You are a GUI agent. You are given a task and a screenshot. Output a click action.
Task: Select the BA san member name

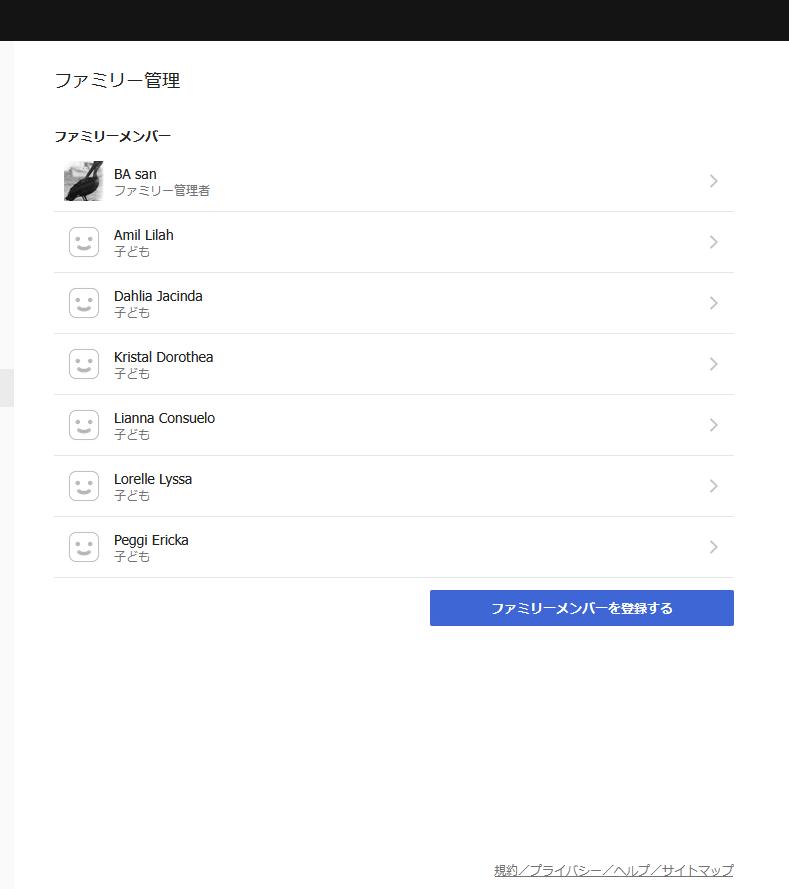click(x=135, y=174)
